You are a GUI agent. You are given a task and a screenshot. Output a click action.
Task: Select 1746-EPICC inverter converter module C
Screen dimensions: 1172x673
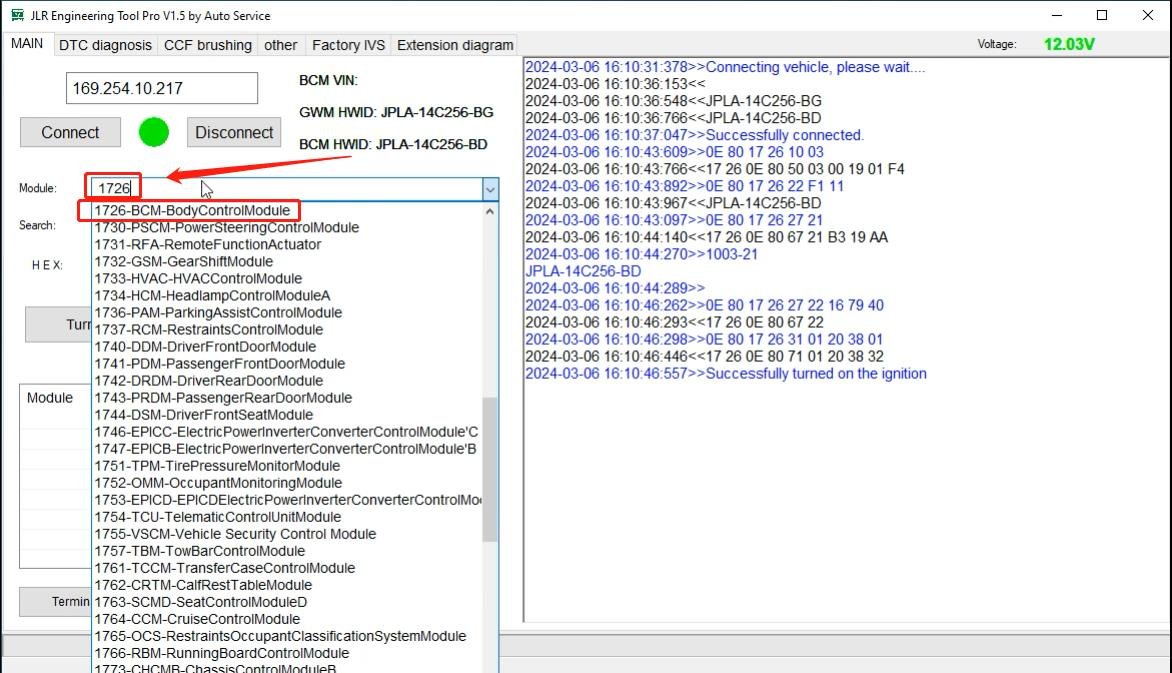pyautogui.click(x=287, y=431)
